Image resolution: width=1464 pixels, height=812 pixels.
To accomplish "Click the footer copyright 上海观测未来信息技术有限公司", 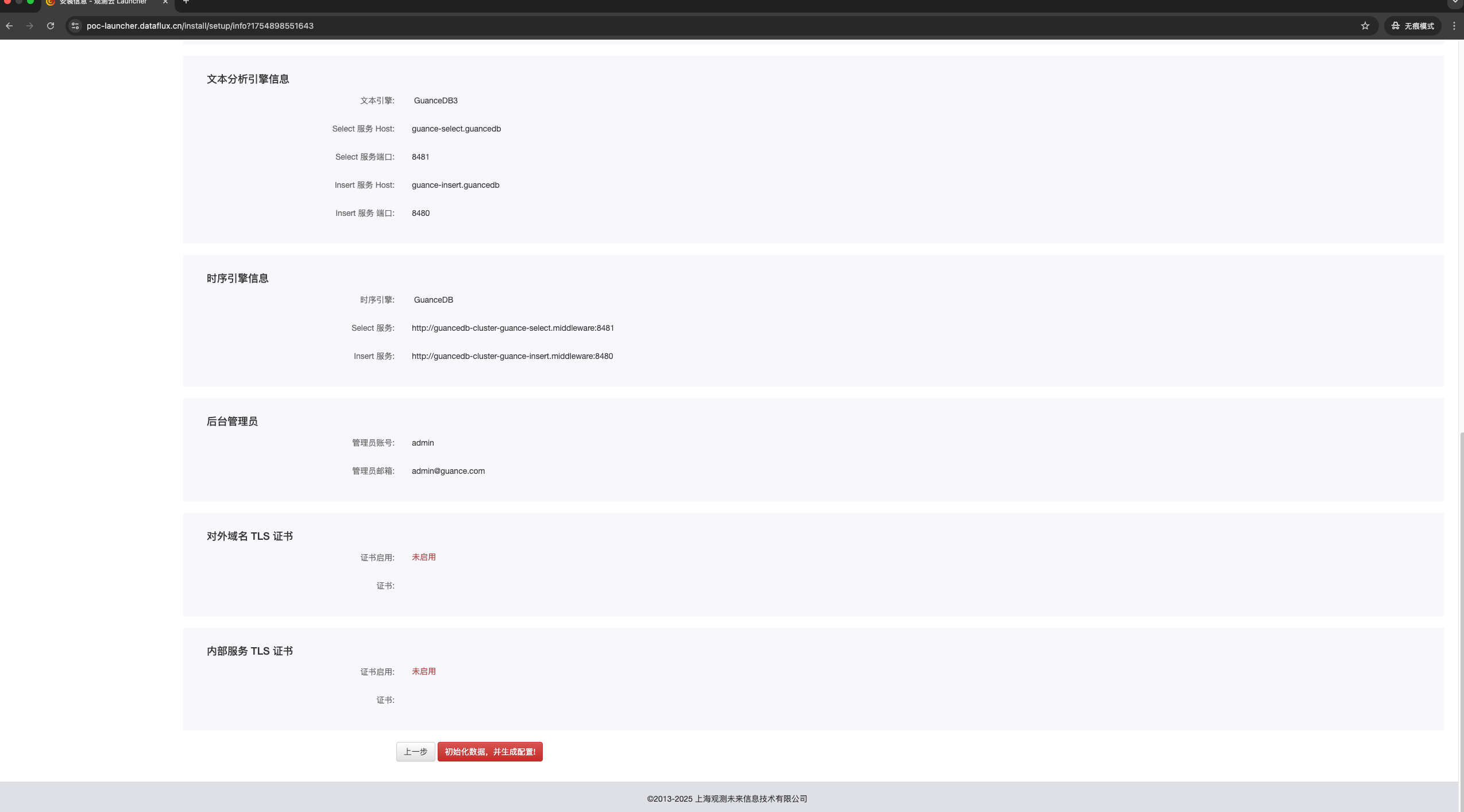I will 751,799.
